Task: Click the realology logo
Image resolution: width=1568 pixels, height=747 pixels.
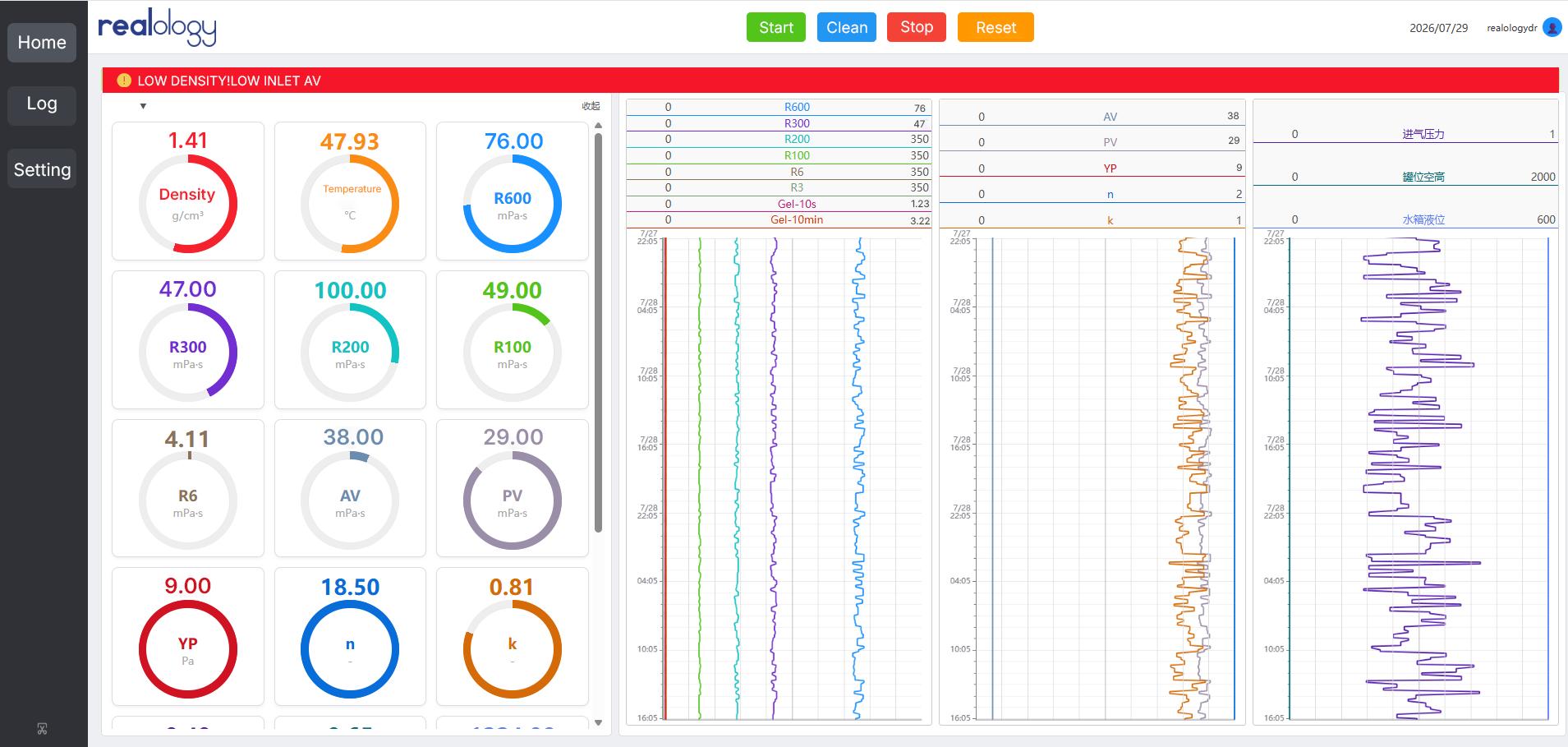Action: (x=157, y=28)
